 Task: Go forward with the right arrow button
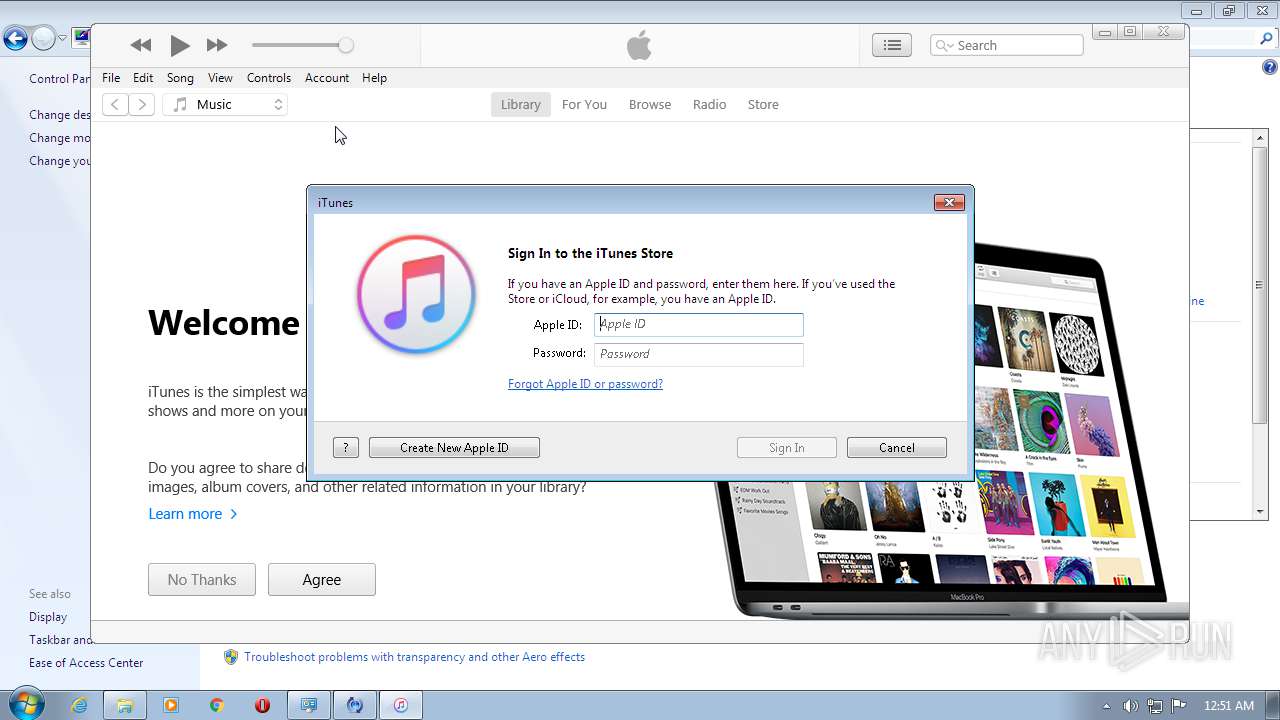pos(142,104)
